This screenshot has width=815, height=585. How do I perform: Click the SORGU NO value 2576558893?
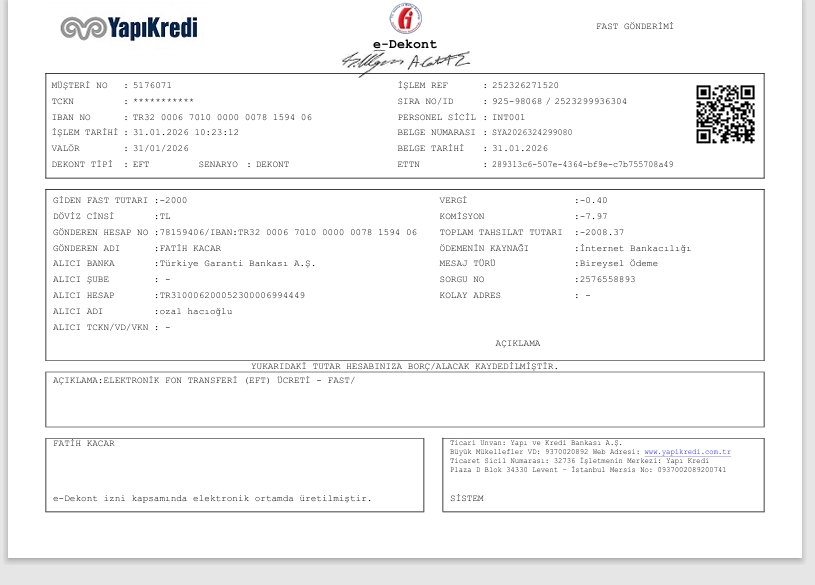click(607, 279)
